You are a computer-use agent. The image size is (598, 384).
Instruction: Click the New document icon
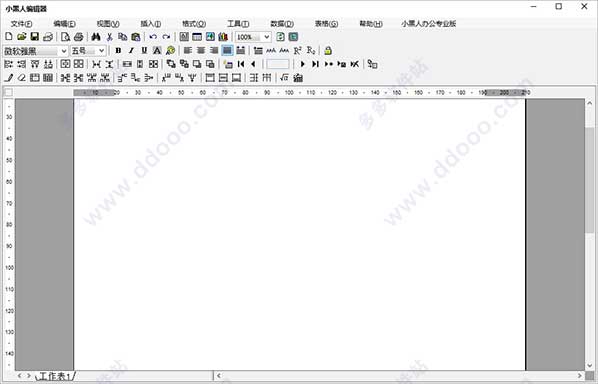9,37
